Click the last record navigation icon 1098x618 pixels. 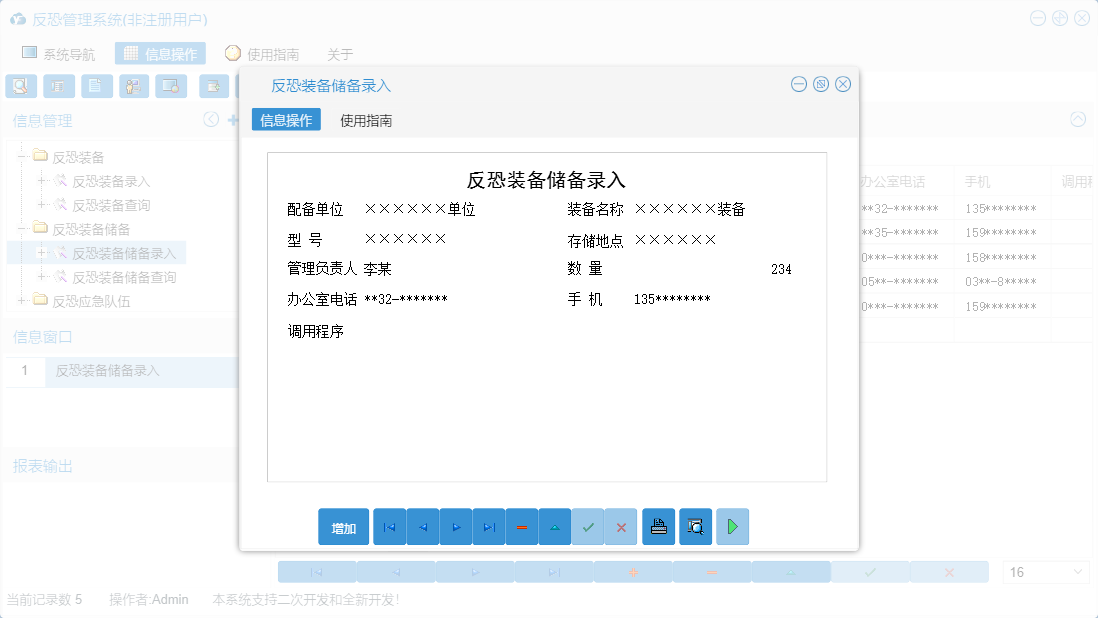[x=489, y=527]
